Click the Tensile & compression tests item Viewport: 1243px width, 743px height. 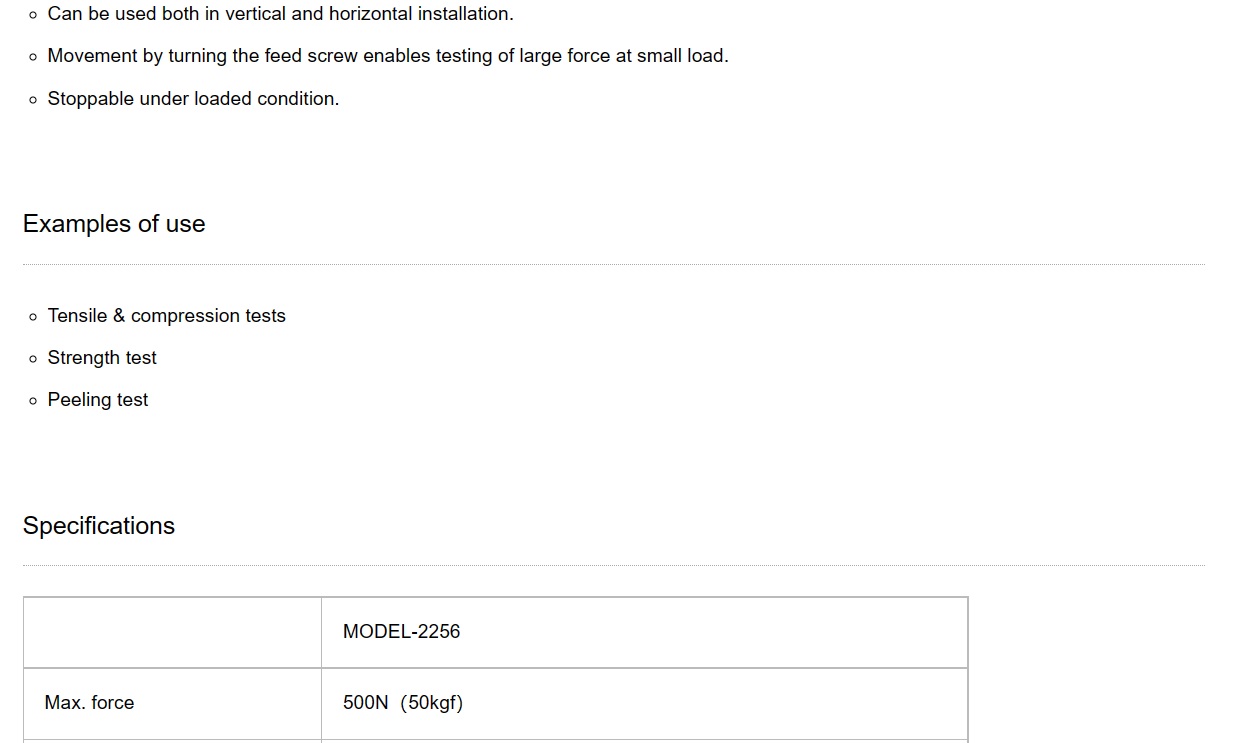[x=167, y=316]
